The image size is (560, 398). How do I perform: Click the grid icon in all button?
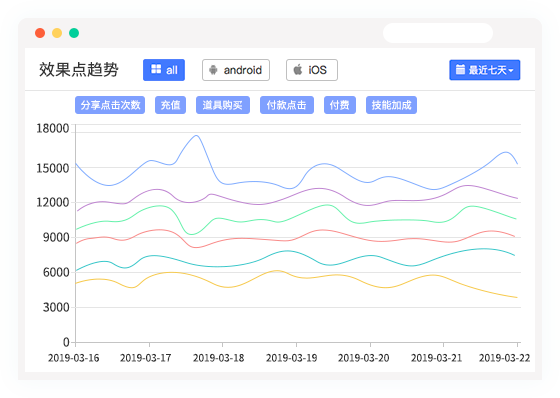pos(156,69)
